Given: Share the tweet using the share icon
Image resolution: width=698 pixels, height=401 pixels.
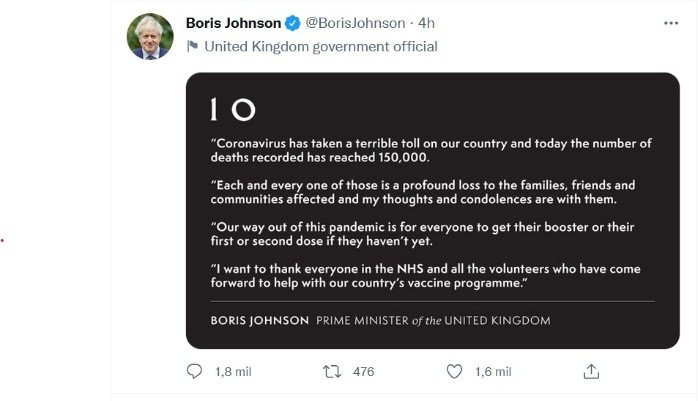Looking at the screenshot, I should (x=591, y=371).
